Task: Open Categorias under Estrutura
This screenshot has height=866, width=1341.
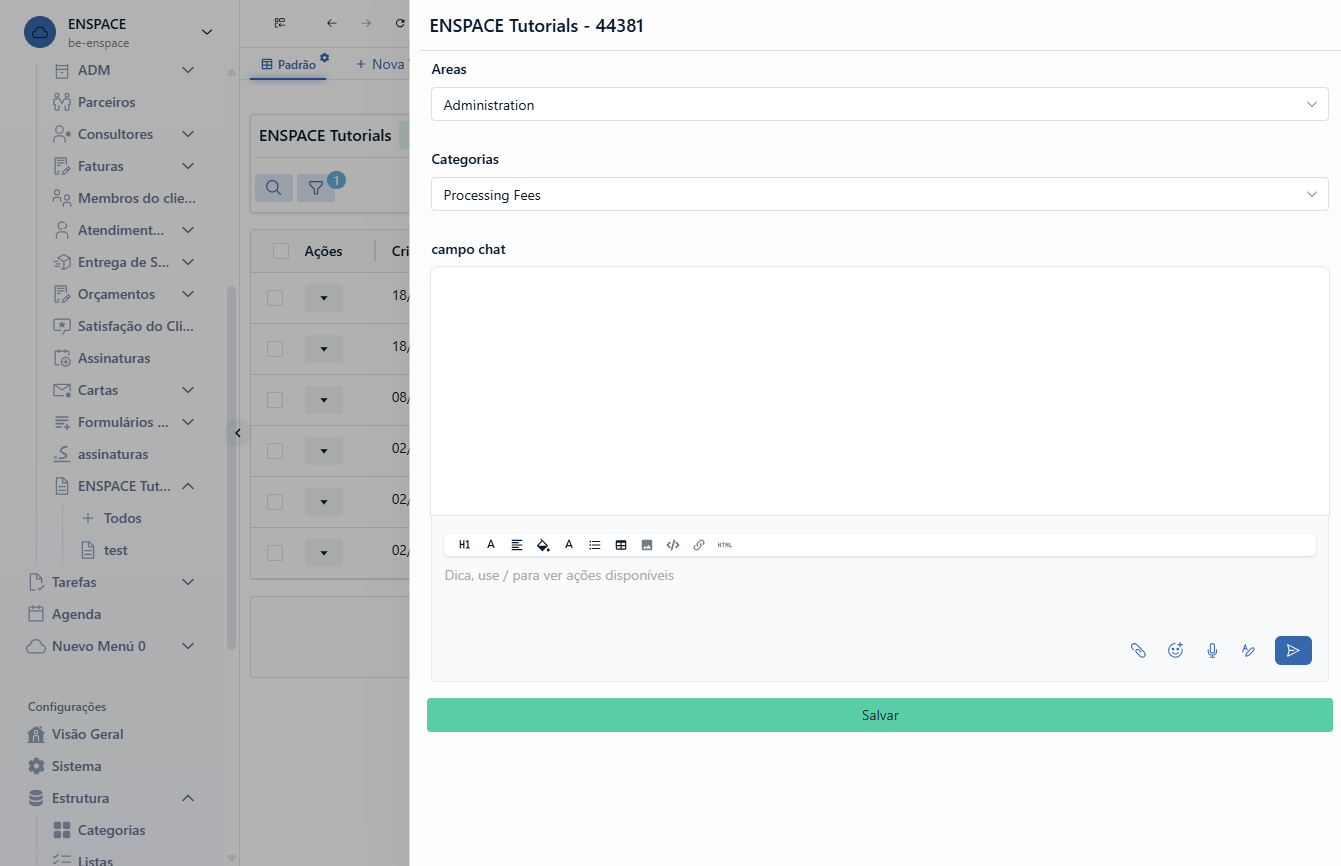Action: click(x=111, y=830)
